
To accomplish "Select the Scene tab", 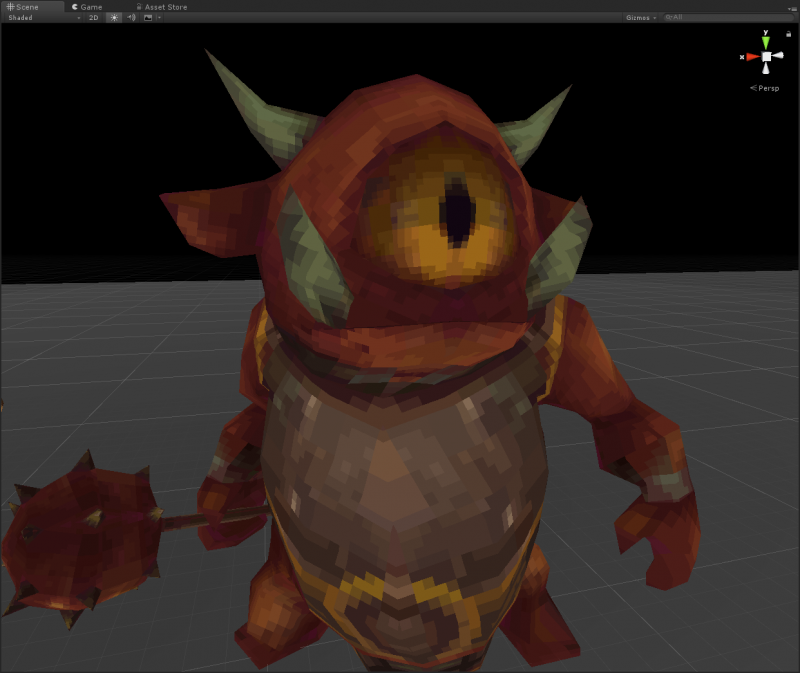I will point(22,6).
